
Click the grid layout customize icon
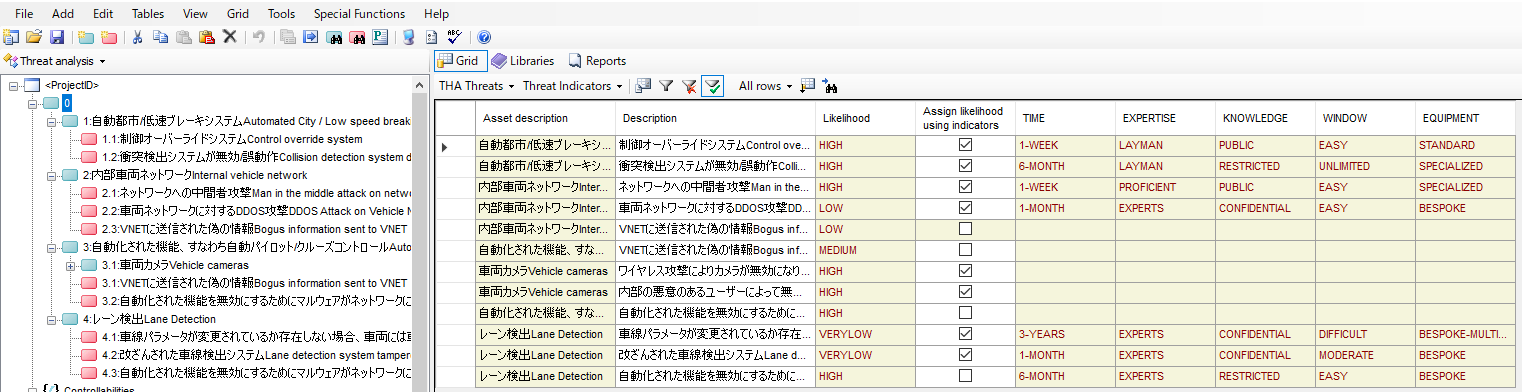[644, 86]
